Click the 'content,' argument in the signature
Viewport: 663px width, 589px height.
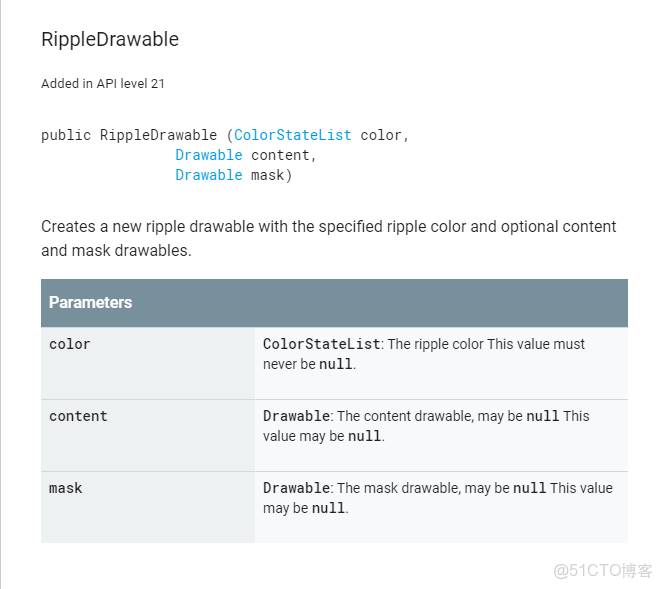pos(284,155)
